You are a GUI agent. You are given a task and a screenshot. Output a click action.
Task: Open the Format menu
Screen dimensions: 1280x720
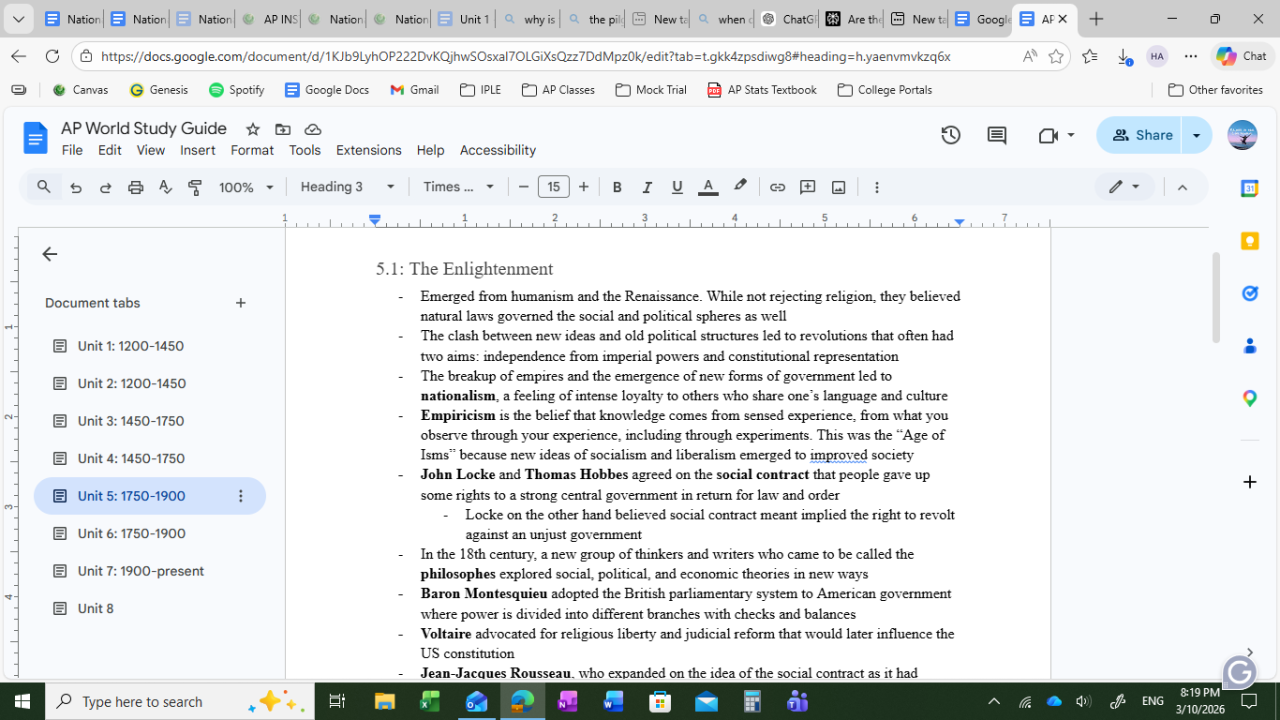tap(252, 150)
